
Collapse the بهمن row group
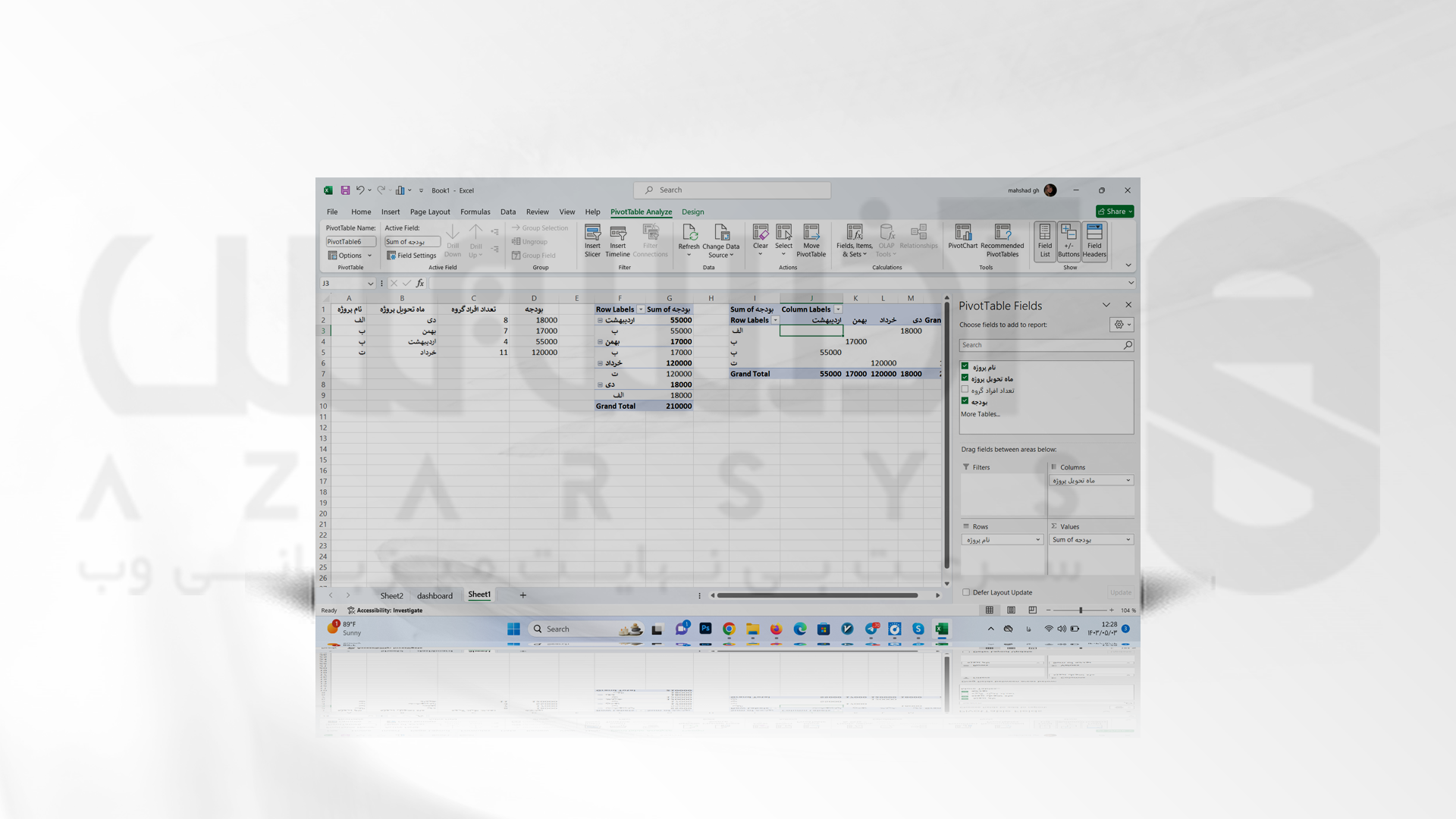(x=600, y=342)
